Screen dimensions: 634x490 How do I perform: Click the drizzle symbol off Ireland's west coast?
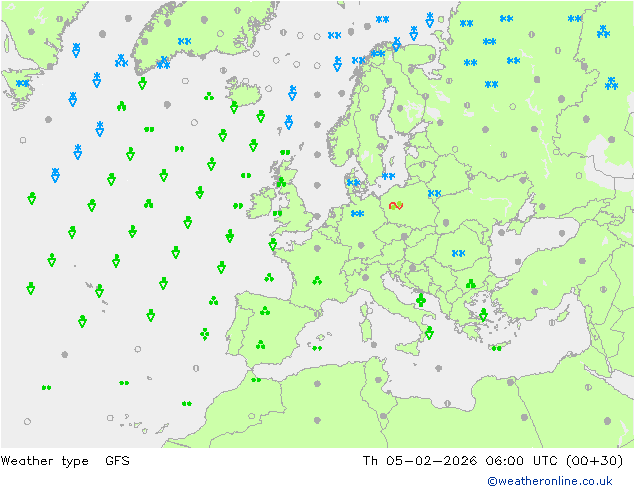click(238, 206)
